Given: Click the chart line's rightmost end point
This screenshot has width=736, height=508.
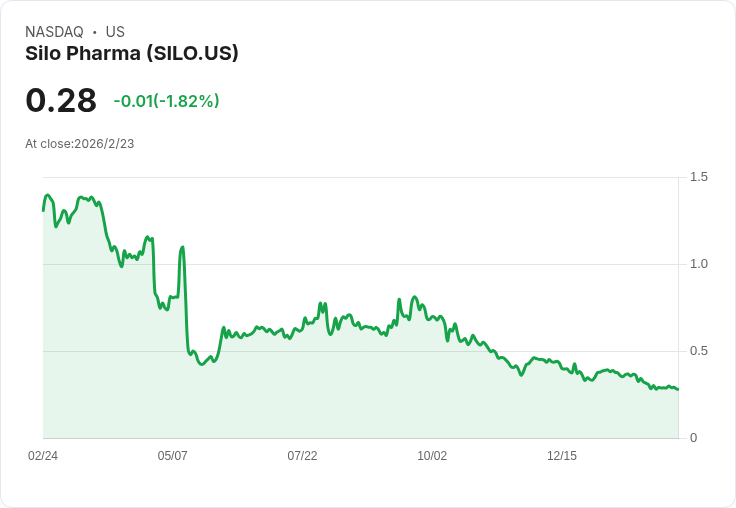Looking at the screenshot, I should pos(677,389).
